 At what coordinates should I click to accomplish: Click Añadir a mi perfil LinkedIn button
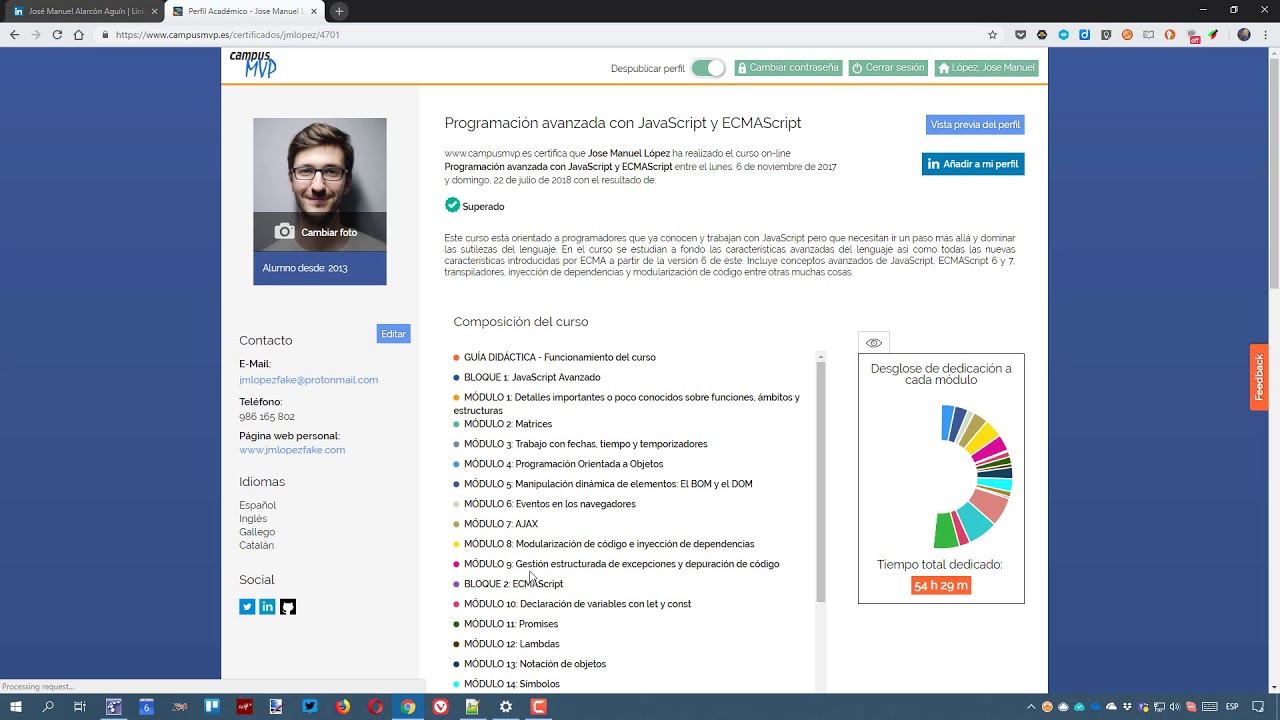[973, 164]
